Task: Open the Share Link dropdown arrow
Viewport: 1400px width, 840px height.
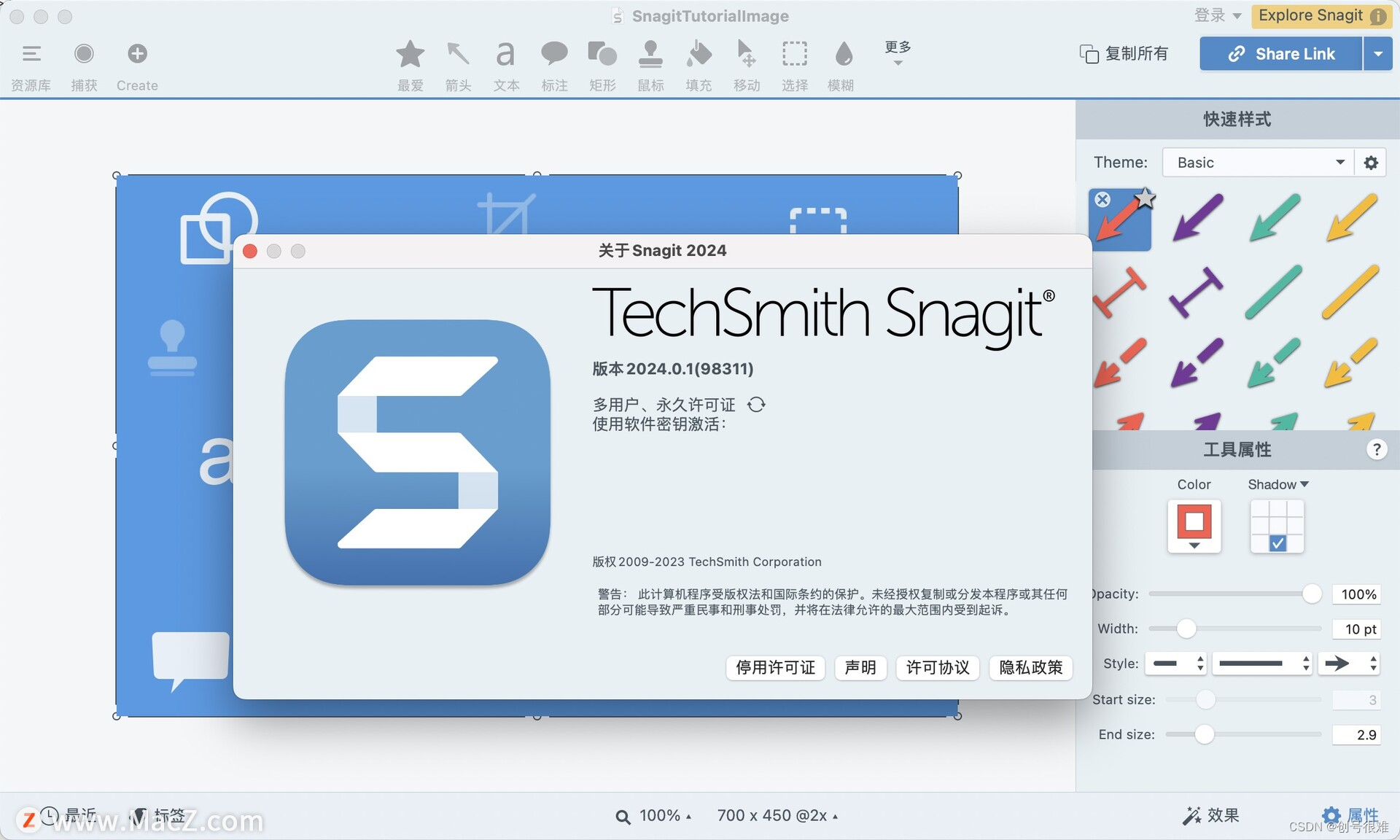Action: point(1377,54)
